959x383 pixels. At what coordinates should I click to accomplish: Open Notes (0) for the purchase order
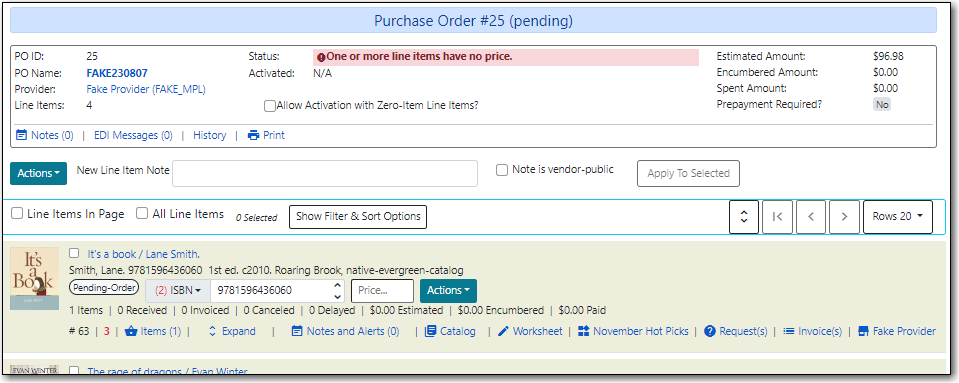(x=52, y=135)
